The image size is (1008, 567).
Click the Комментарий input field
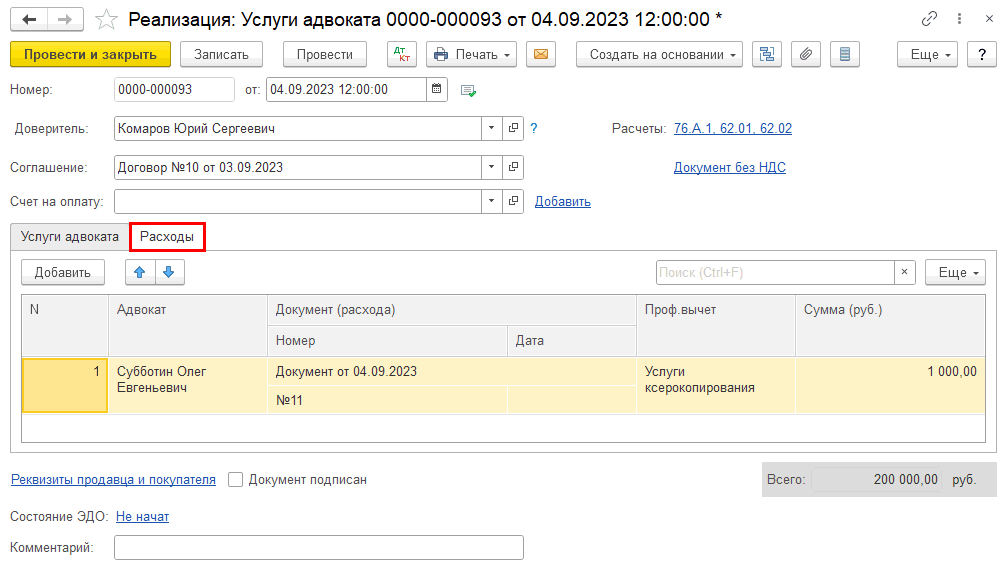(318, 548)
